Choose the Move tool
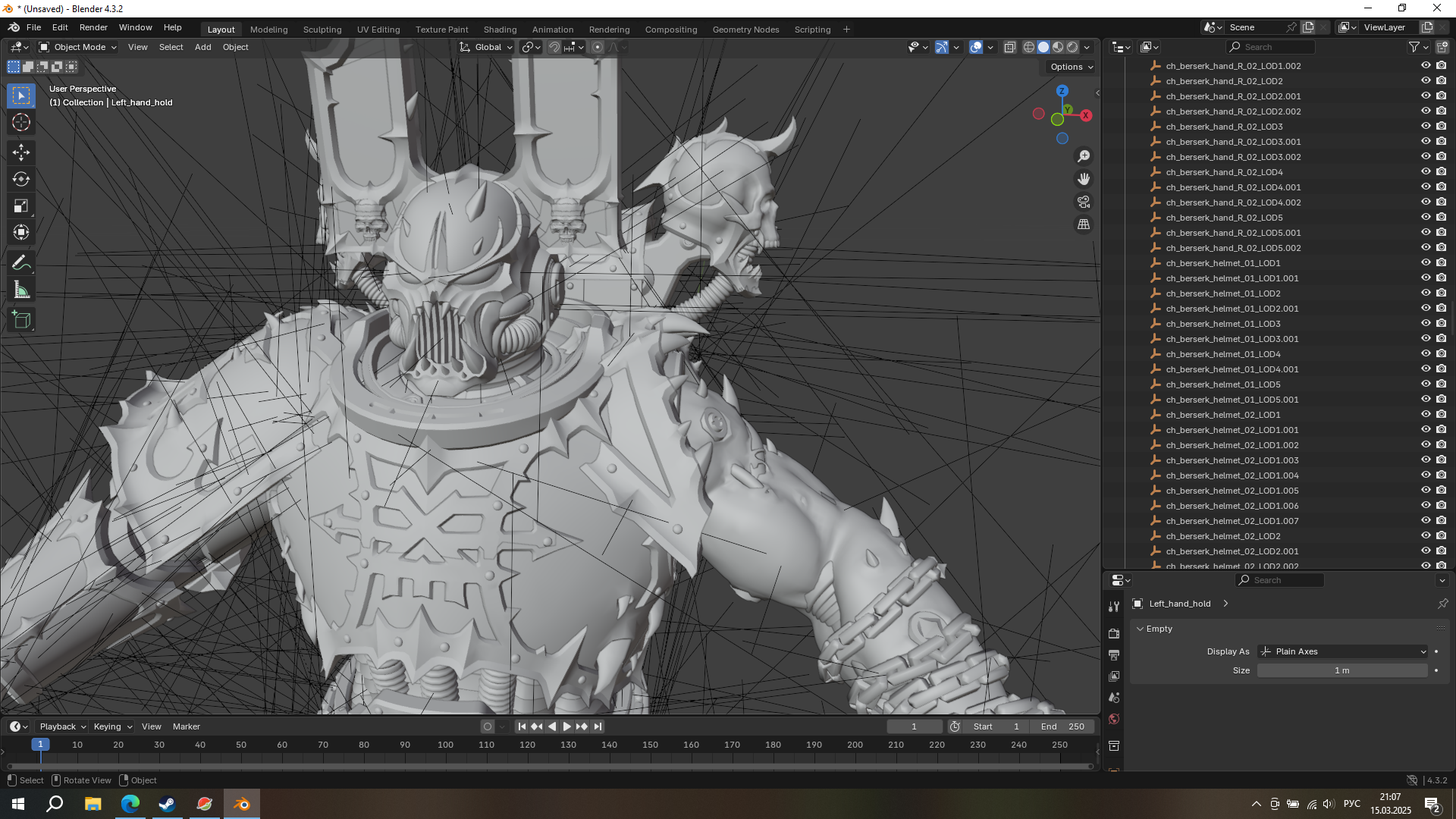This screenshot has height=819, width=1456. pos(21,152)
